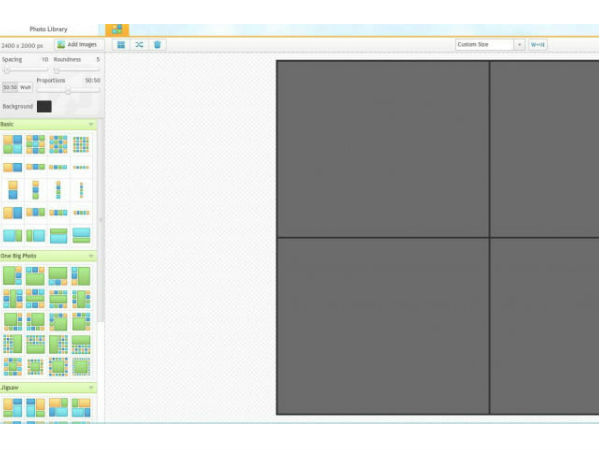
Task: Select the top-left collage cell
Action: click(x=383, y=149)
